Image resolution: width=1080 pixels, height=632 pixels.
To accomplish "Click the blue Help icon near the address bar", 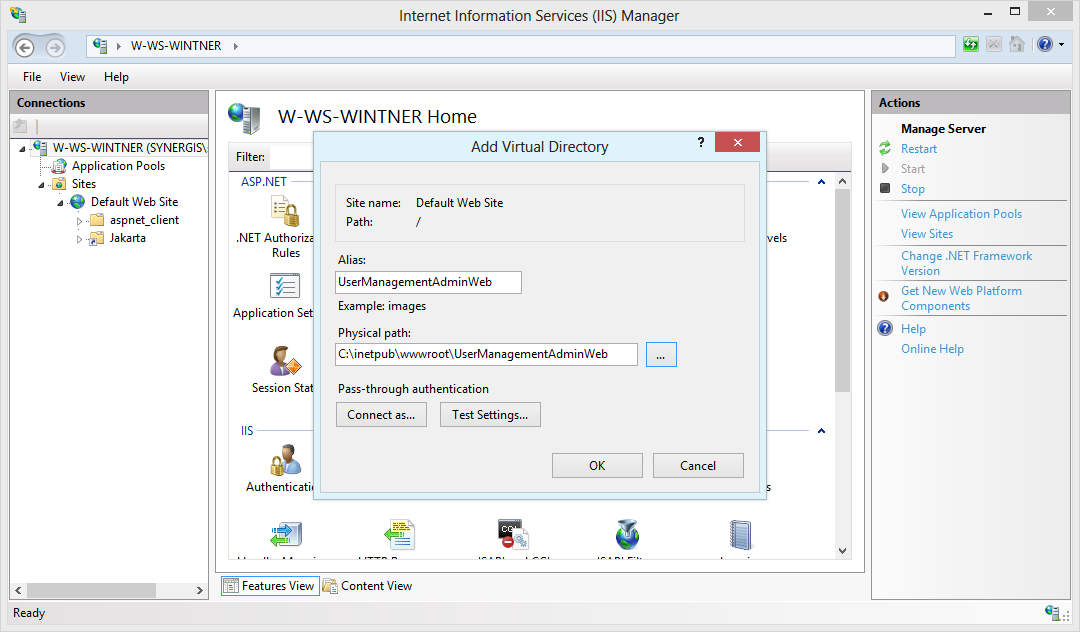I will pyautogui.click(x=1044, y=45).
